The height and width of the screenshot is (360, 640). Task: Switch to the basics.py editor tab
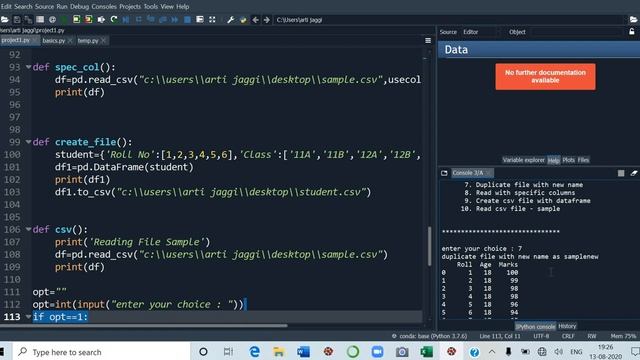53,40
